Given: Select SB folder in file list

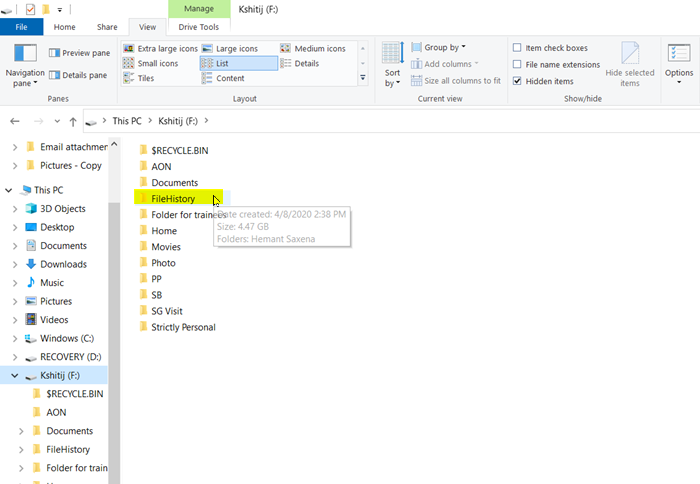Looking at the screenshot, I should [150, 295].
